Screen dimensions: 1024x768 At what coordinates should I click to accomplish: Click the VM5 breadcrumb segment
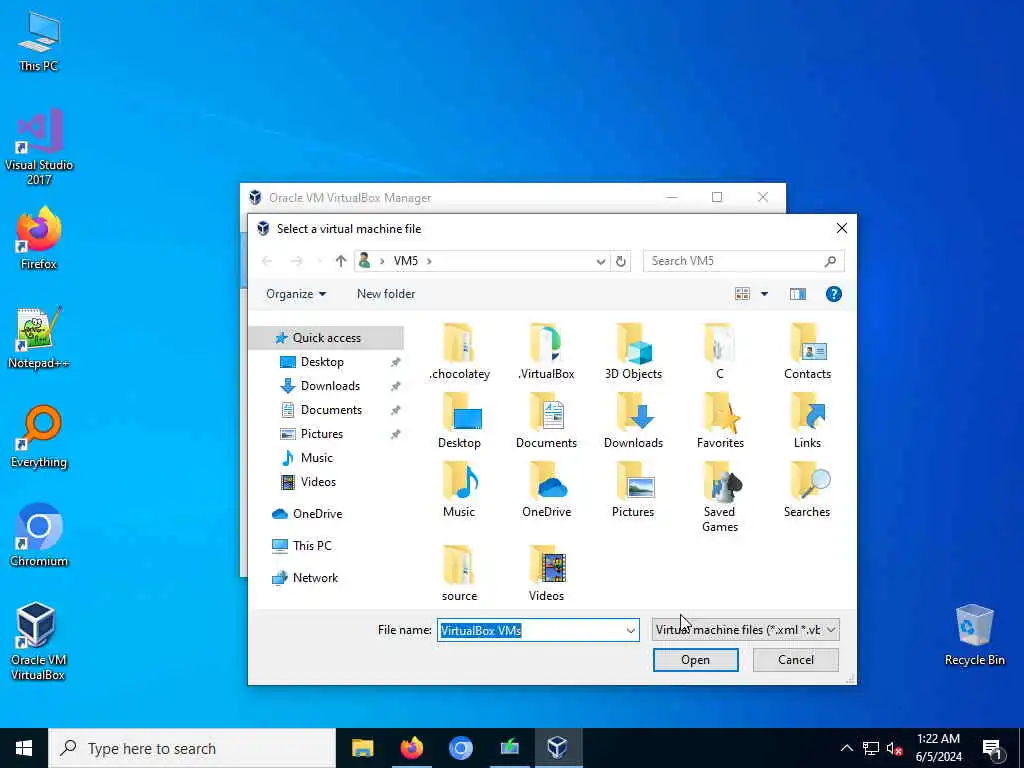pyautogui.click(x=406, y=261)
